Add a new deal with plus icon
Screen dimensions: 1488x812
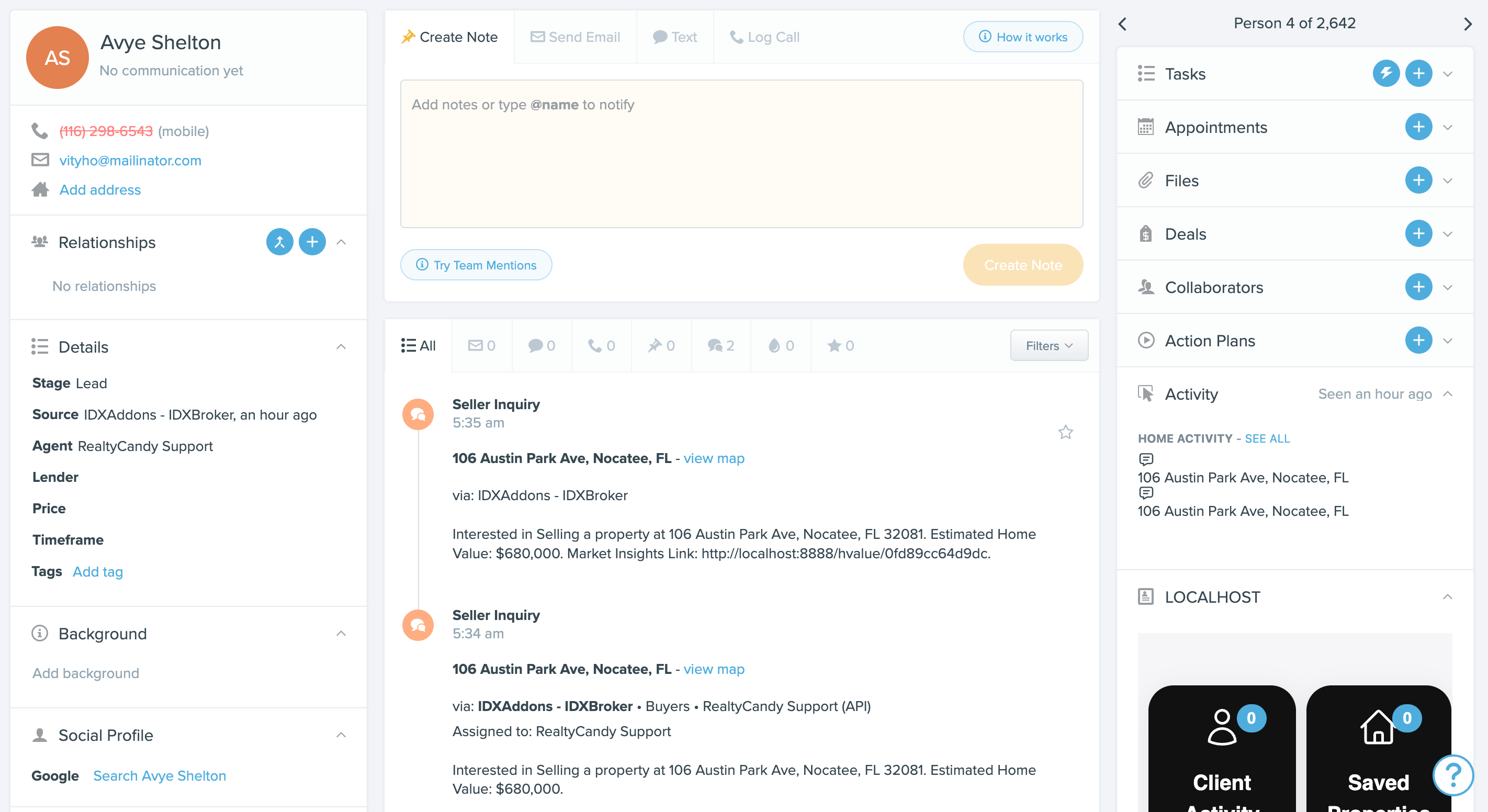tap(1418, 234)
